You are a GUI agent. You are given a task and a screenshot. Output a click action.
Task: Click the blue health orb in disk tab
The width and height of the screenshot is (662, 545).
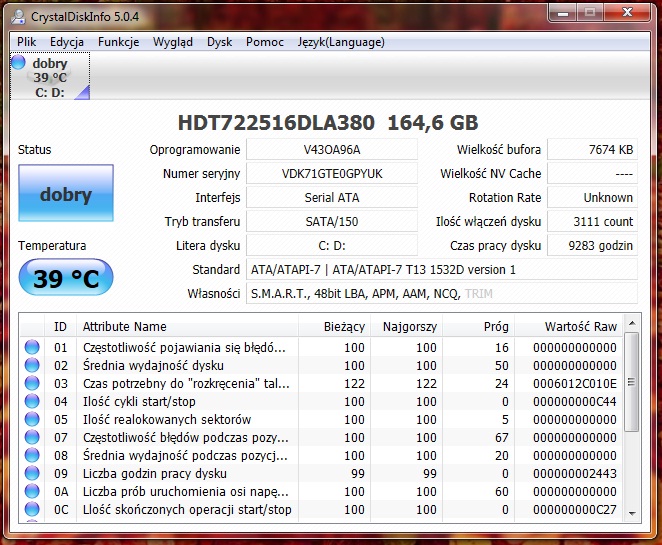tap(18, 62)
